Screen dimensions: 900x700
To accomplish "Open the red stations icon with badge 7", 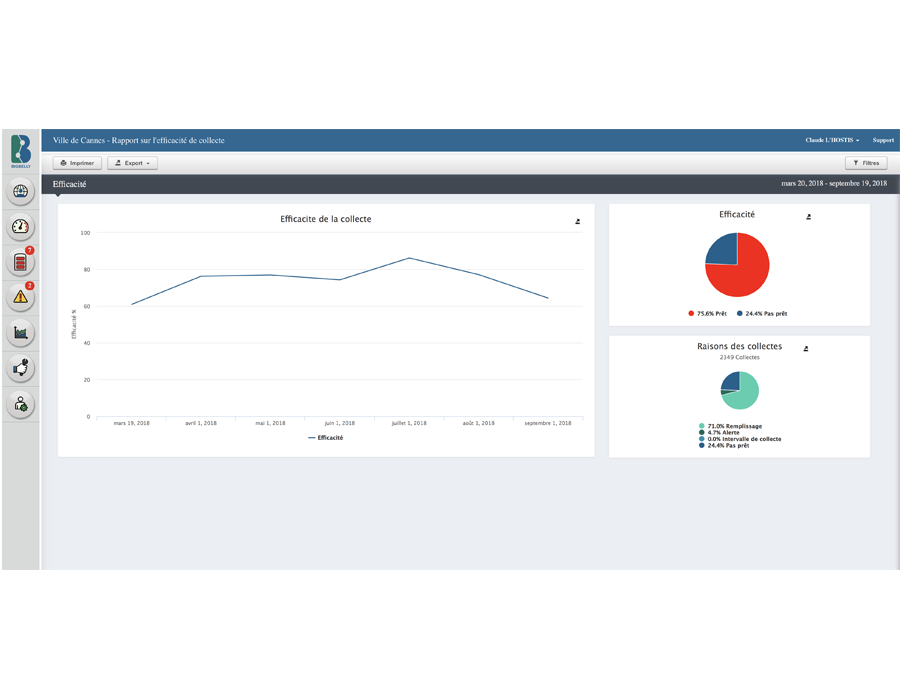I will 20,262.
